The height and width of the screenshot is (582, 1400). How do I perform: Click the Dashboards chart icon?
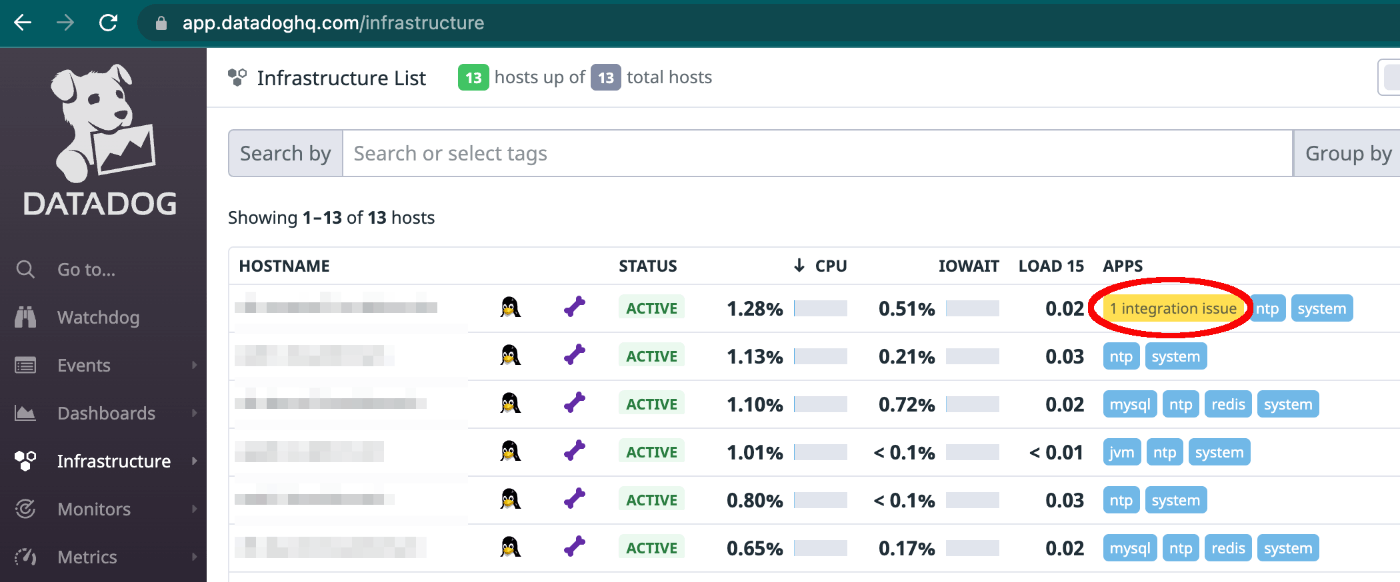(x=26, y=413)
